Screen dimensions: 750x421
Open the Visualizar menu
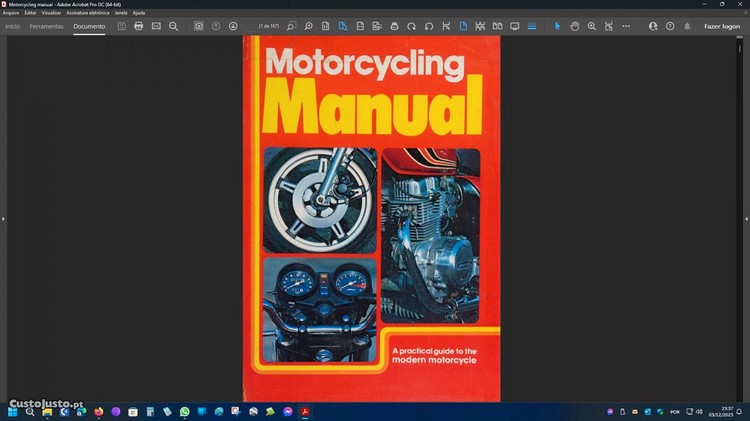tap(50, 12)
